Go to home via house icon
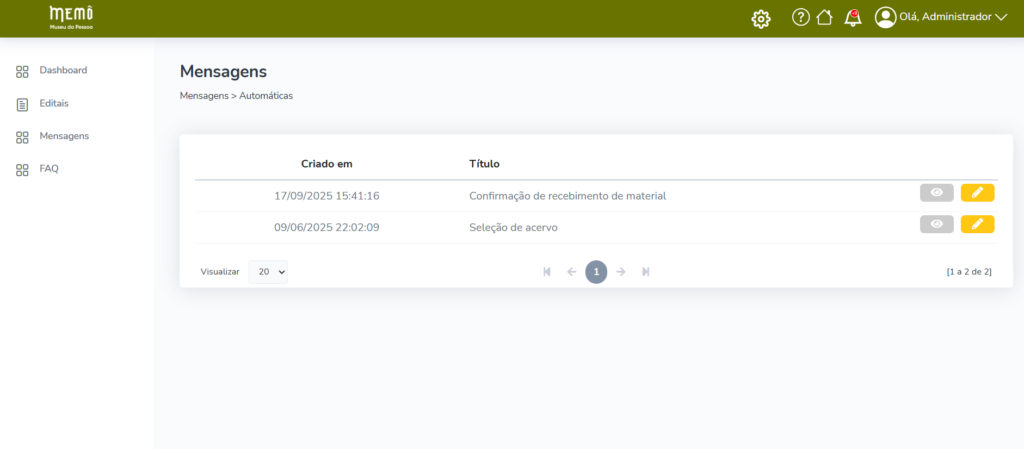1024x449 pixels. [824, 17]
